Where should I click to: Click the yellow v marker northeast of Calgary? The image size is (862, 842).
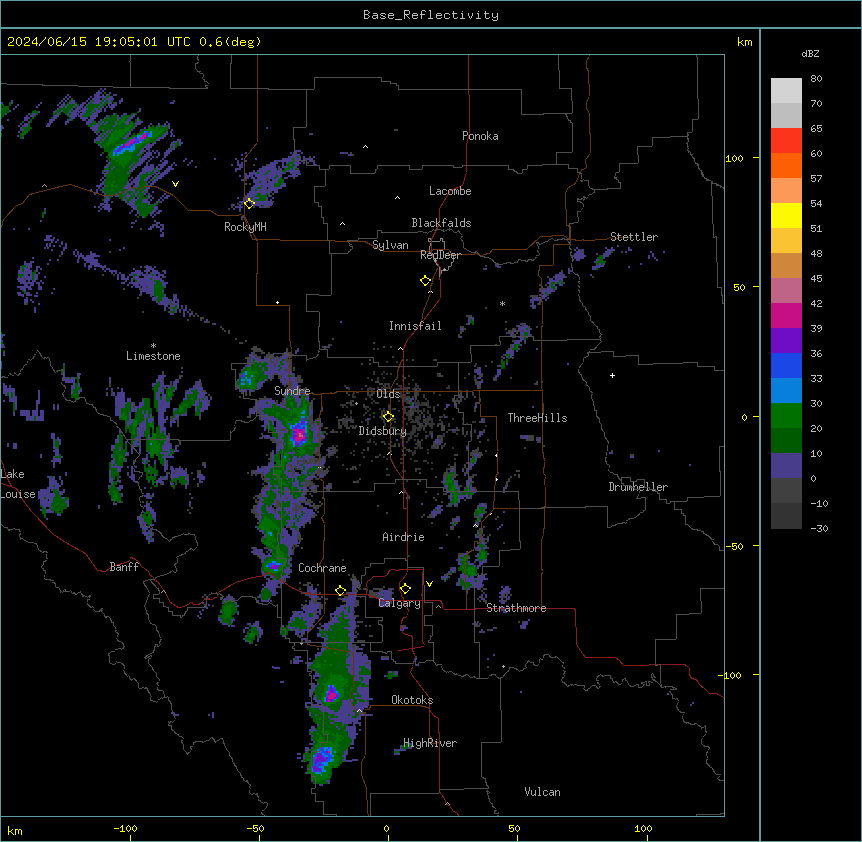tap(429, 584)
